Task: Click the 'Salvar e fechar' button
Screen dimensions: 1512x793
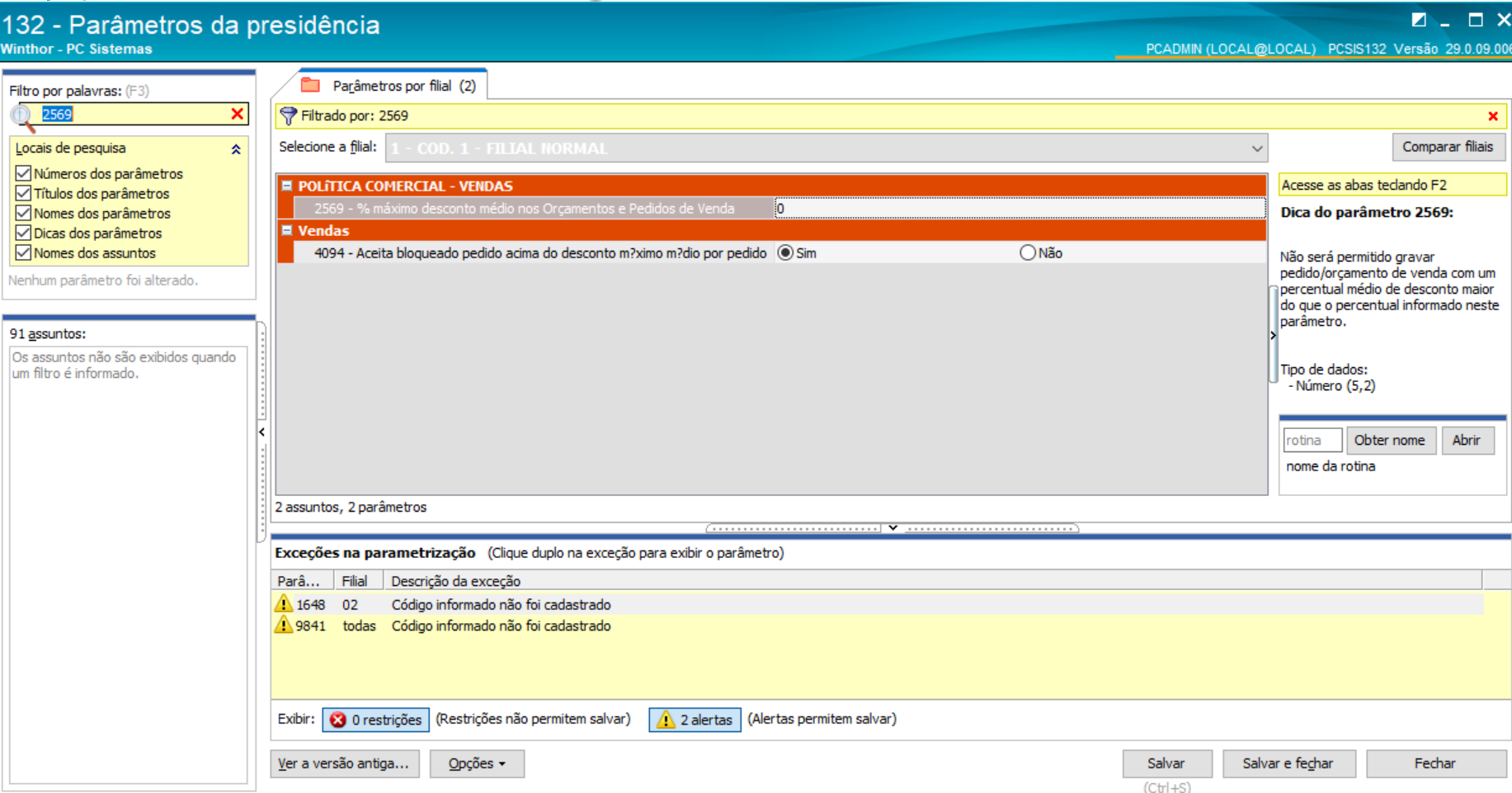Action: (1288, 763)
